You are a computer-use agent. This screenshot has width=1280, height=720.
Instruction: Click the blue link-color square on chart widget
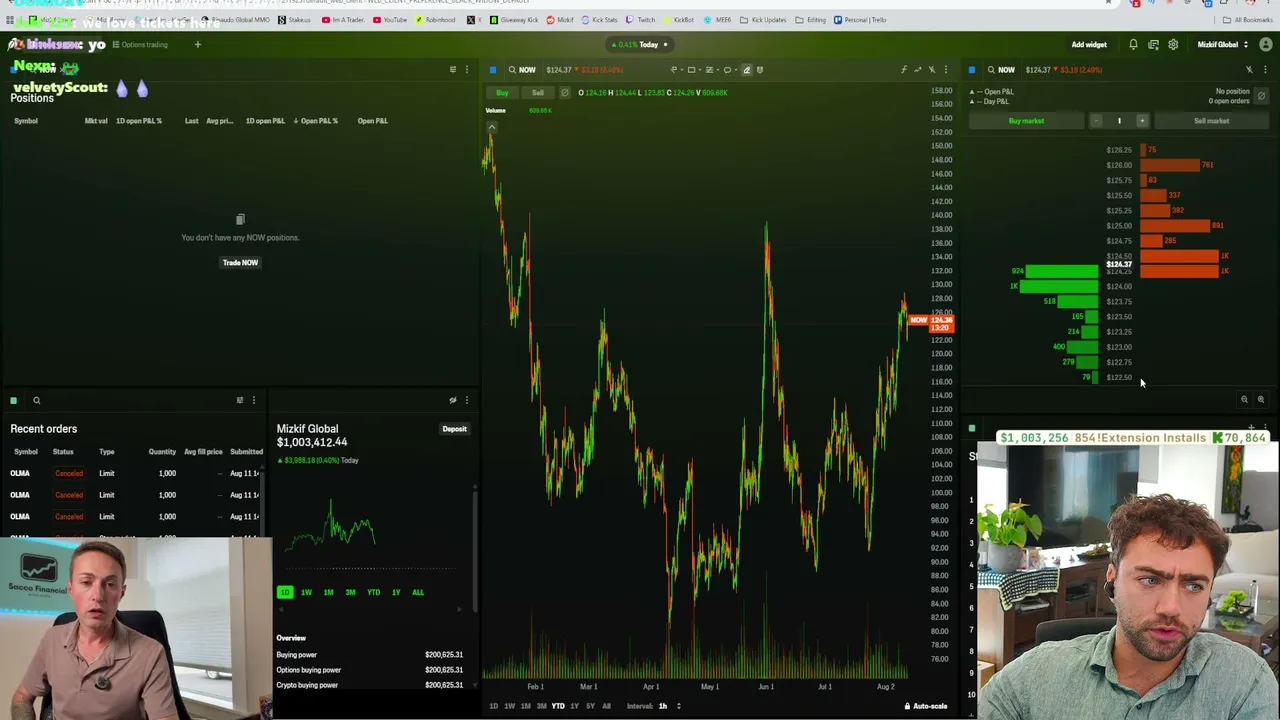click(x=493, y=70)
